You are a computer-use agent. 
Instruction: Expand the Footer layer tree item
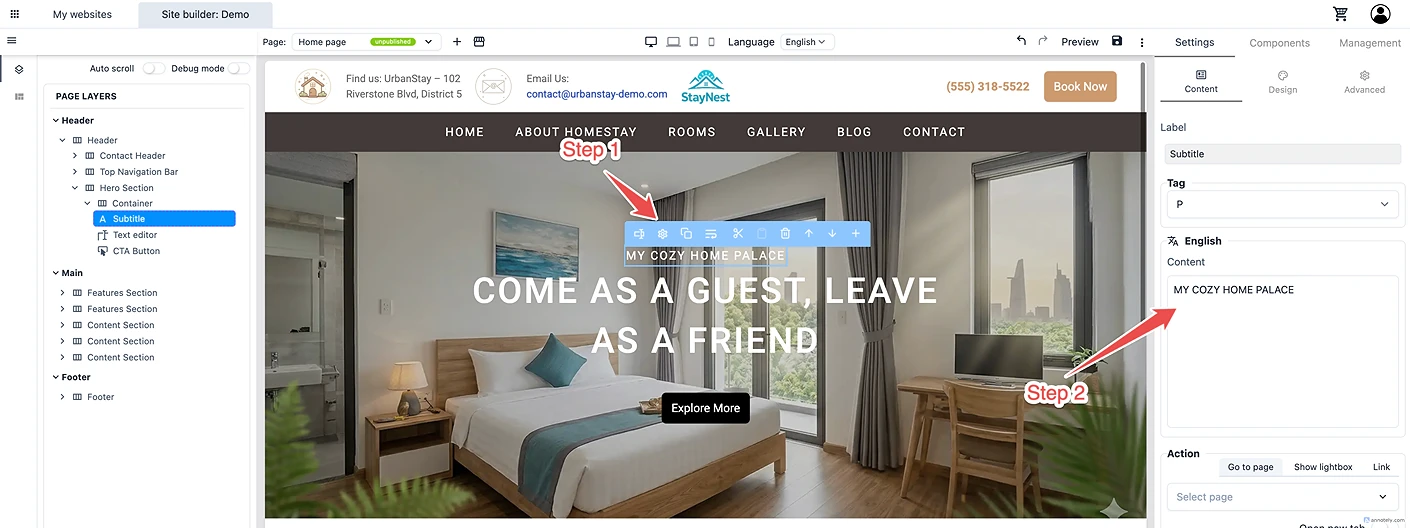(62, 397)
